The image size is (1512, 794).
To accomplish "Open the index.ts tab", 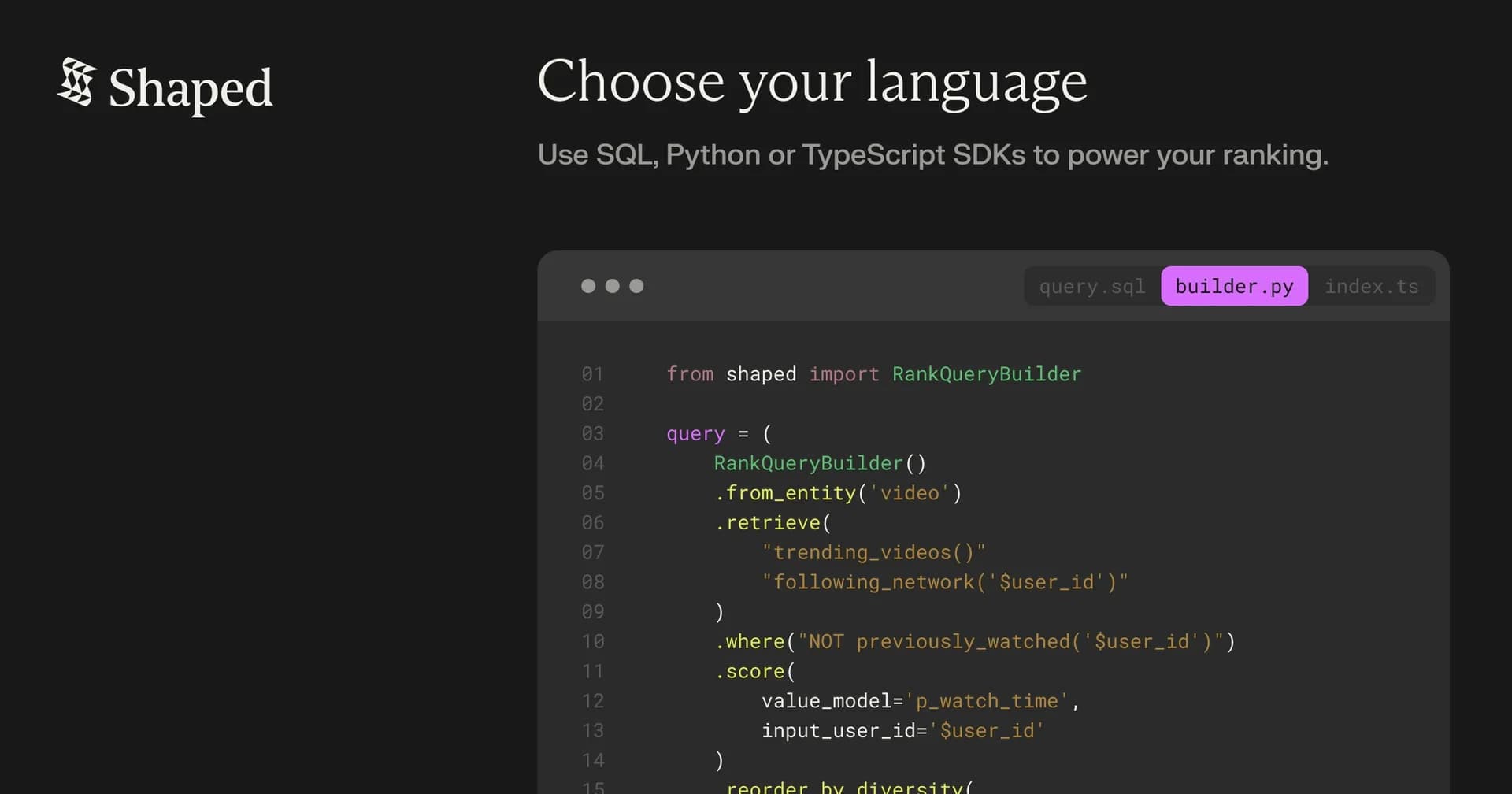I will pos(1372,286).
